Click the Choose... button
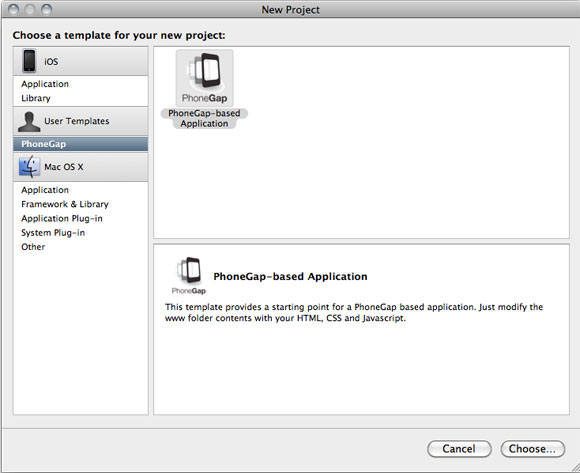 click(532, 449)
